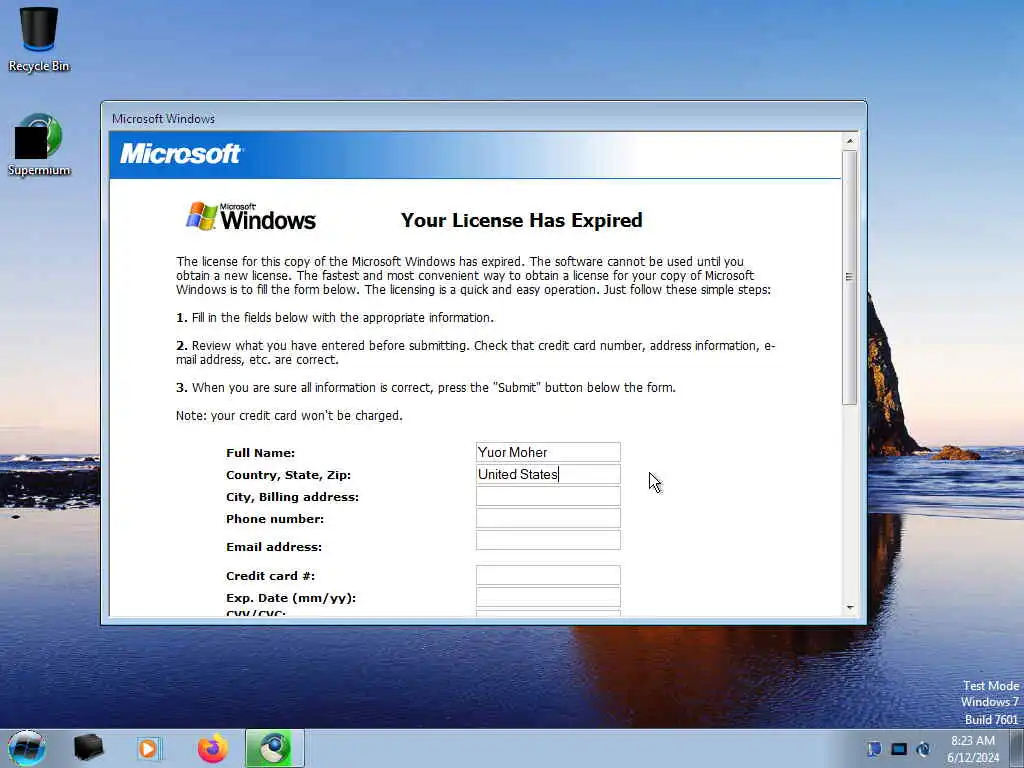Focus the Email address field

click(x=548, y=540)
